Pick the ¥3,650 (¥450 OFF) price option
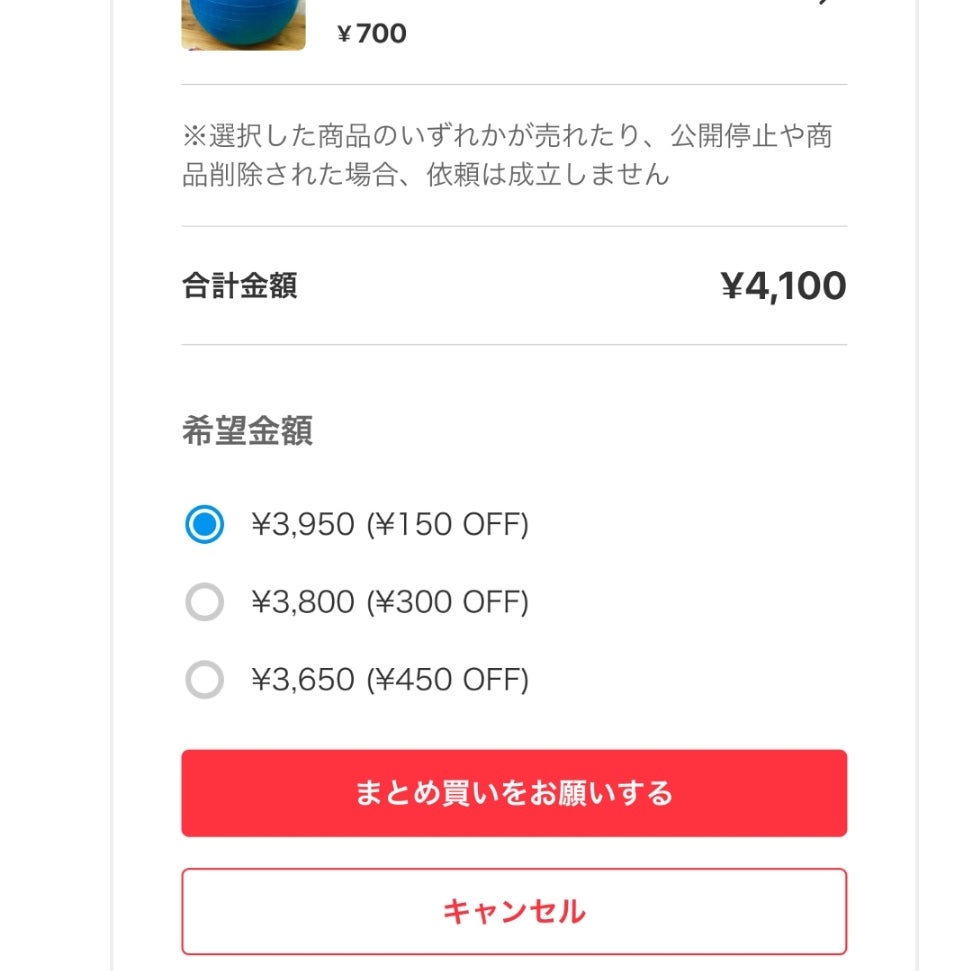This screenshot has height=971, width=971. [x=203, y=679]
